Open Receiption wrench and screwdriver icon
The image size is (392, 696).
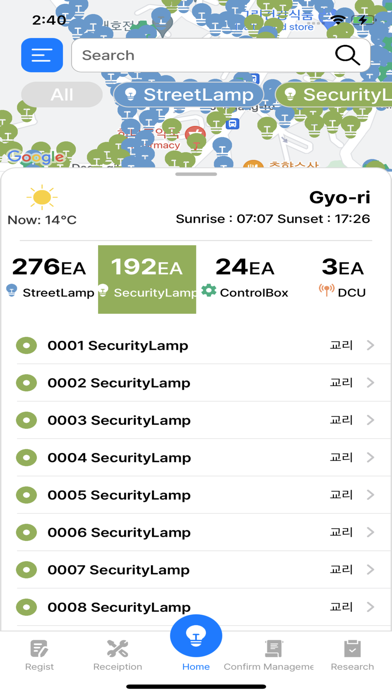pyautogui.click(x=118, y=649)
